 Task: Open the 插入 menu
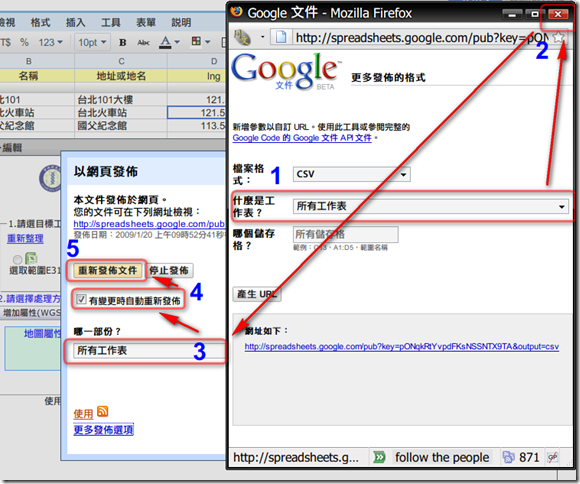point(75,23)
